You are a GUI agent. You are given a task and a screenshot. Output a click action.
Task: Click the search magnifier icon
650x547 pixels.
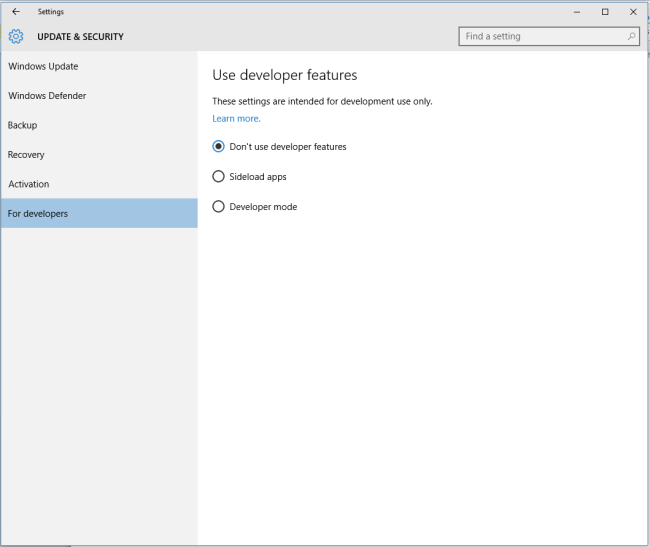(x=631, y=37)
